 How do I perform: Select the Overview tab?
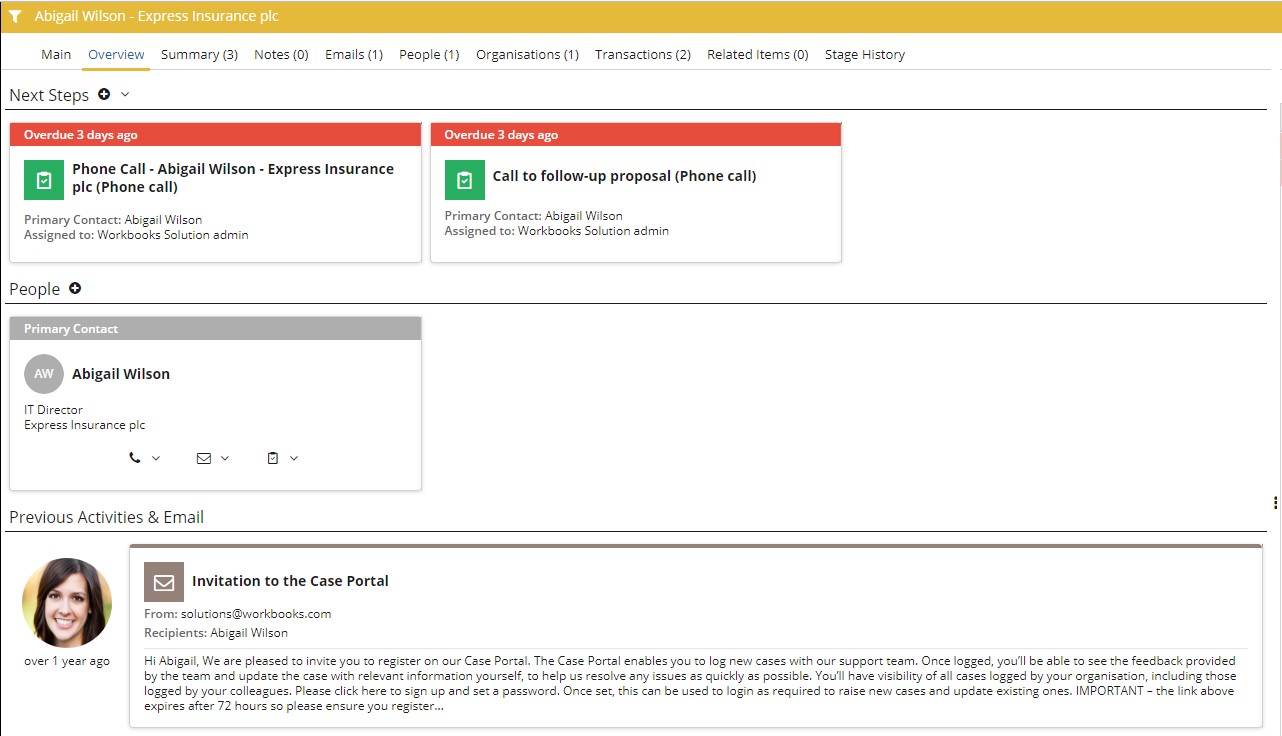tap(116, 55)
